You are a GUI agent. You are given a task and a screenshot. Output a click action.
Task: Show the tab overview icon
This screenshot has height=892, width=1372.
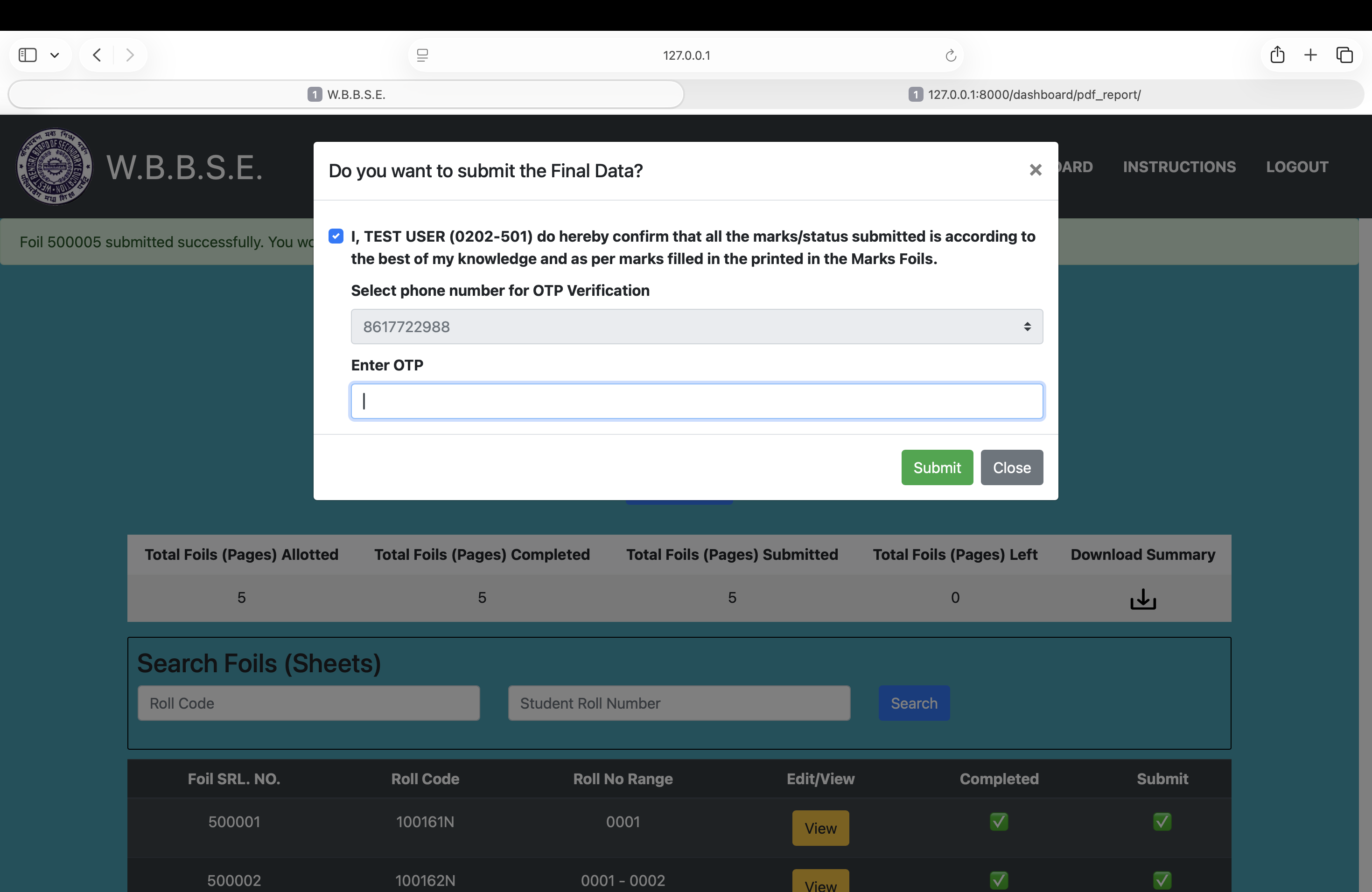[1344, 55]
